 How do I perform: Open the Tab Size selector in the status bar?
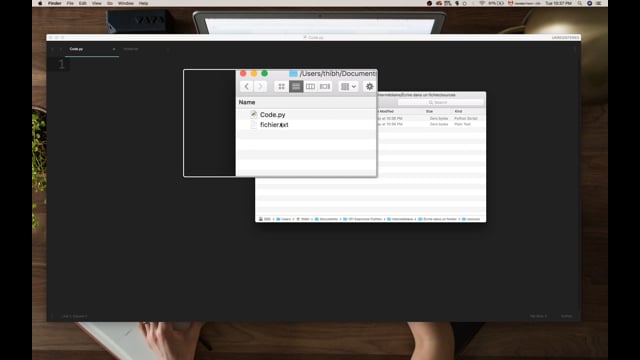(x=538, y=316)
